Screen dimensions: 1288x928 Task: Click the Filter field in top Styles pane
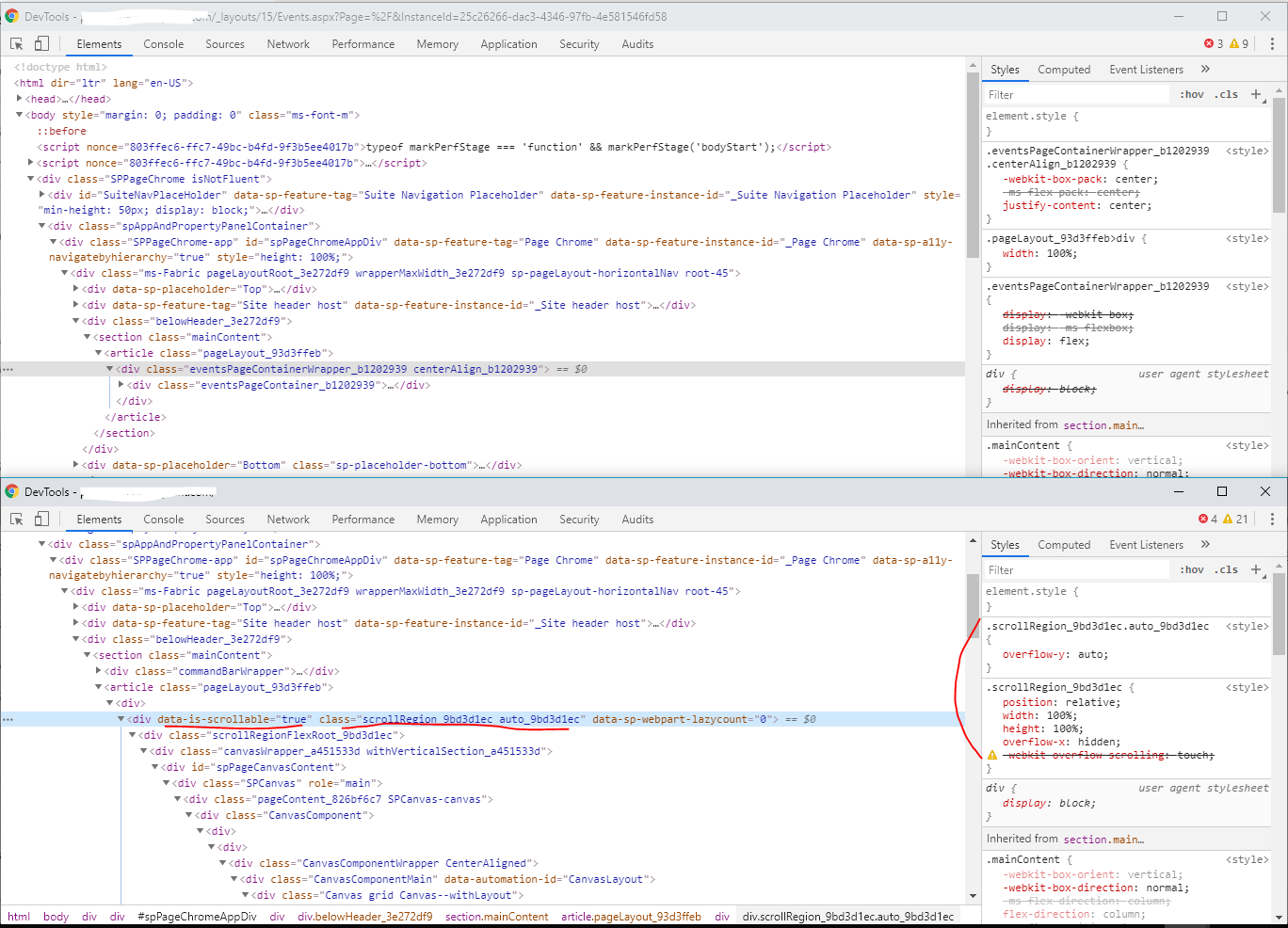tap(1078, 95)
